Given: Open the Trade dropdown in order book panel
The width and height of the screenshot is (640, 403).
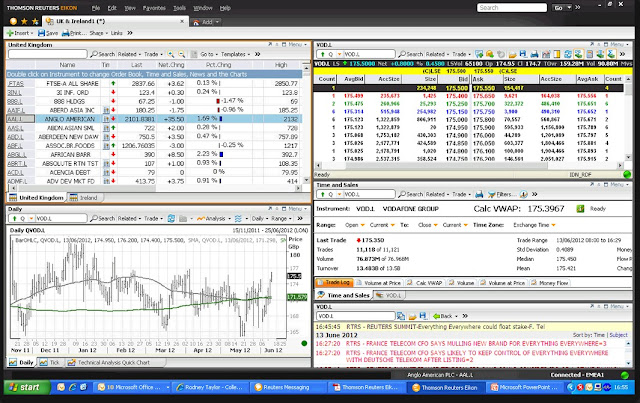Looking at the screenshot, I should 461,54.
